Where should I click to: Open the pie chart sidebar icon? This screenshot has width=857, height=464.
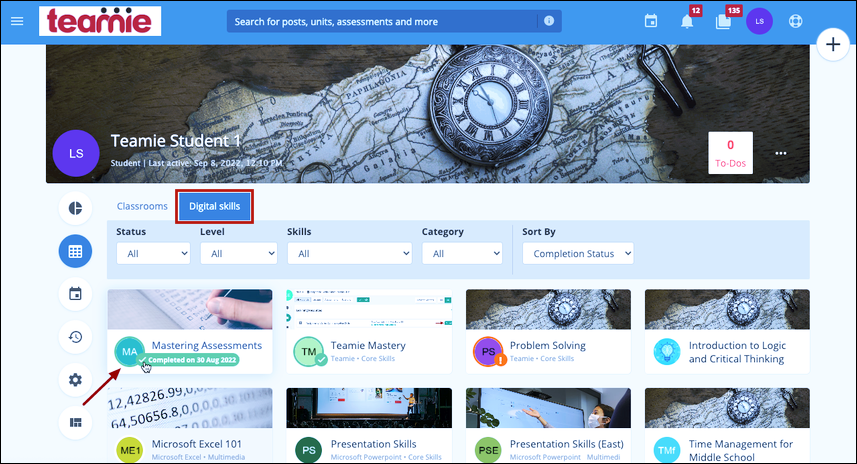point(75,208)
